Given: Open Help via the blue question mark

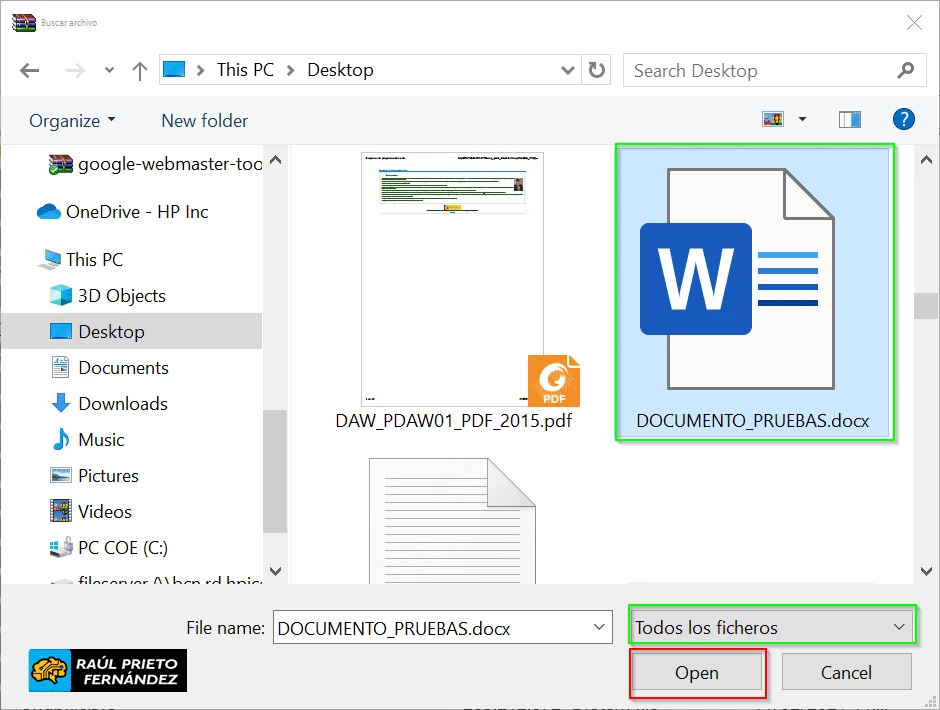Looking at the screenshot, I should [903, 119].
